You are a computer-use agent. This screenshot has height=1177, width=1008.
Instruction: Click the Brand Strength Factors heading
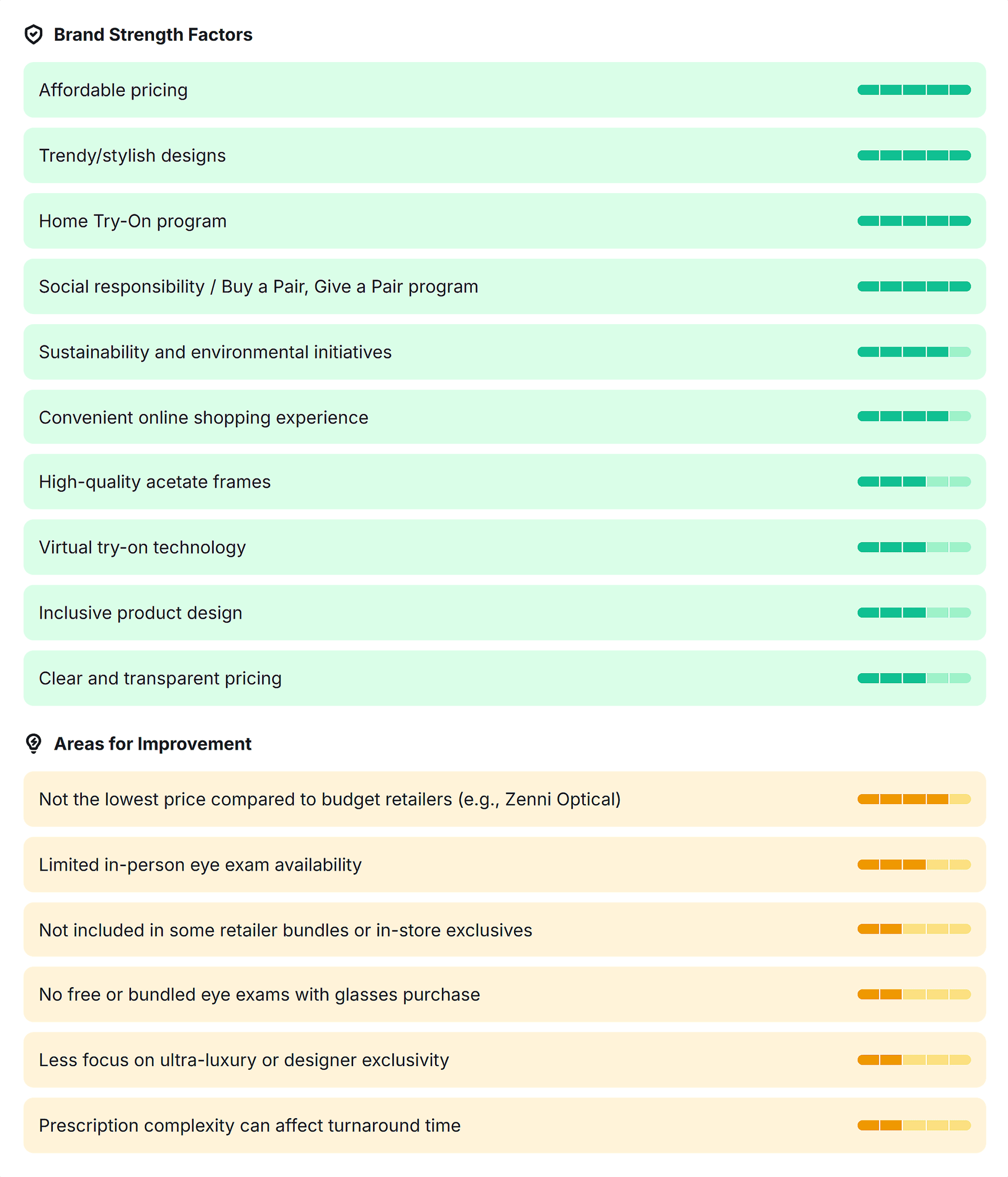point(153,34)
